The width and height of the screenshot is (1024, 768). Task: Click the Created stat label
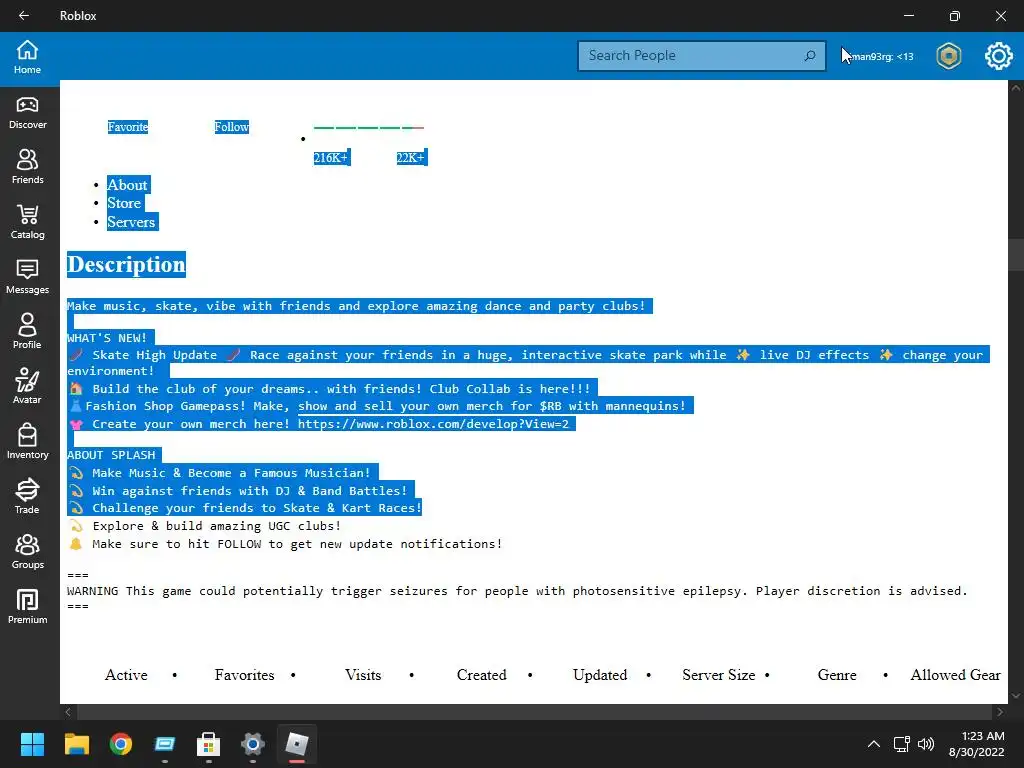tap(481, 675)
